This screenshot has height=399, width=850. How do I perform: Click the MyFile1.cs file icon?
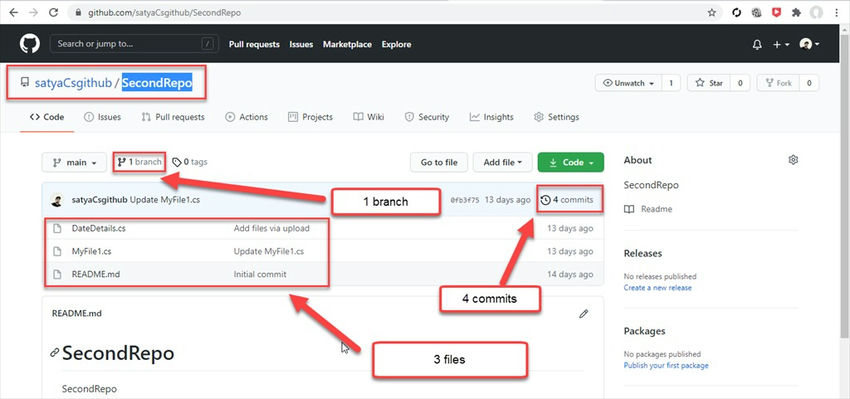click(x=57, y=252)
